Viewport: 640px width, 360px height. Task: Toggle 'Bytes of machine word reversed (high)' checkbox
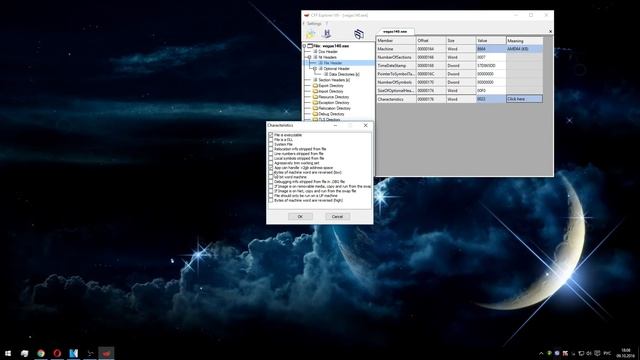[271, 200]
